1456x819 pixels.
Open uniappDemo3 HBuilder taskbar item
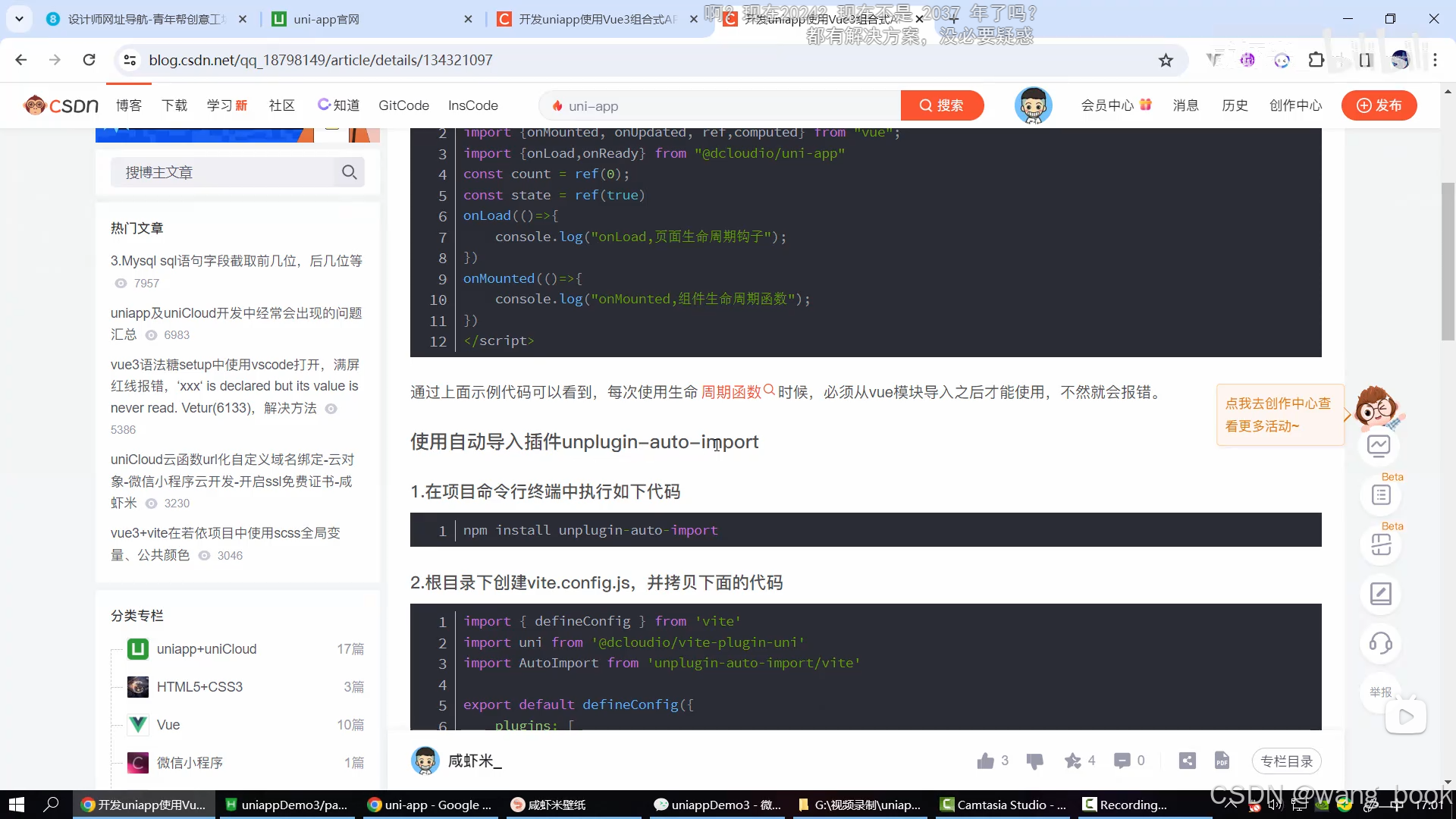(x=287, y=805)
